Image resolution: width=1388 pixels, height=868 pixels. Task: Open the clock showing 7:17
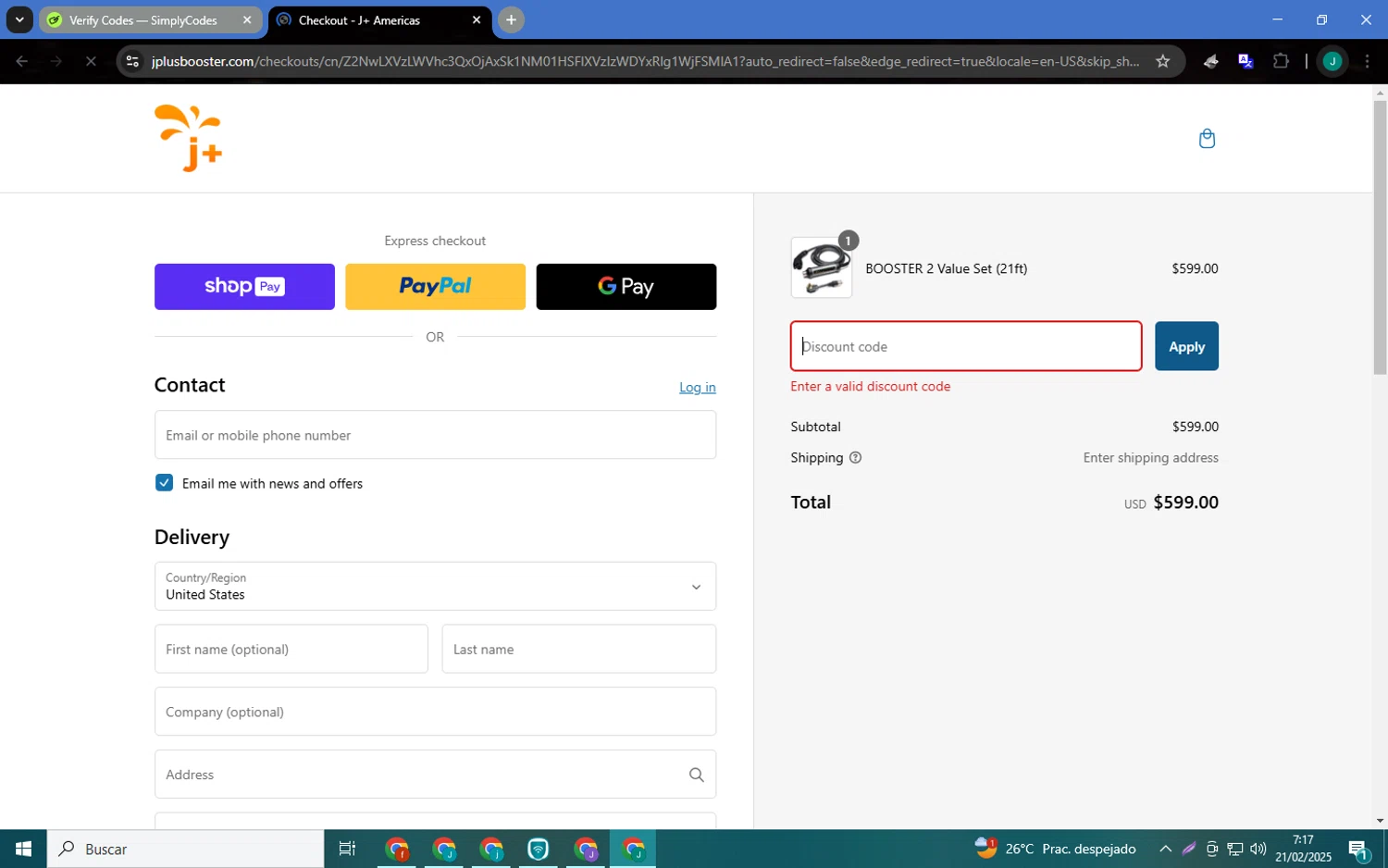[1303, 849]
